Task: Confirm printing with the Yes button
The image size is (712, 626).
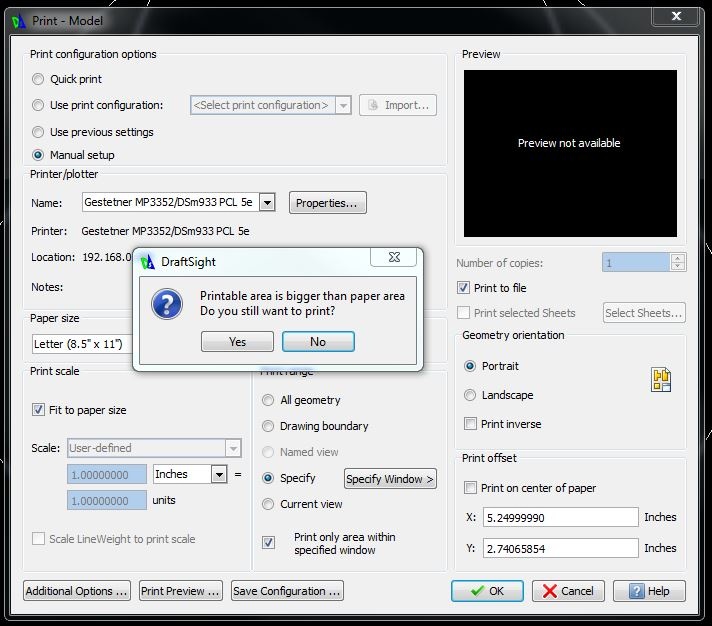Action: click(237, 341)
